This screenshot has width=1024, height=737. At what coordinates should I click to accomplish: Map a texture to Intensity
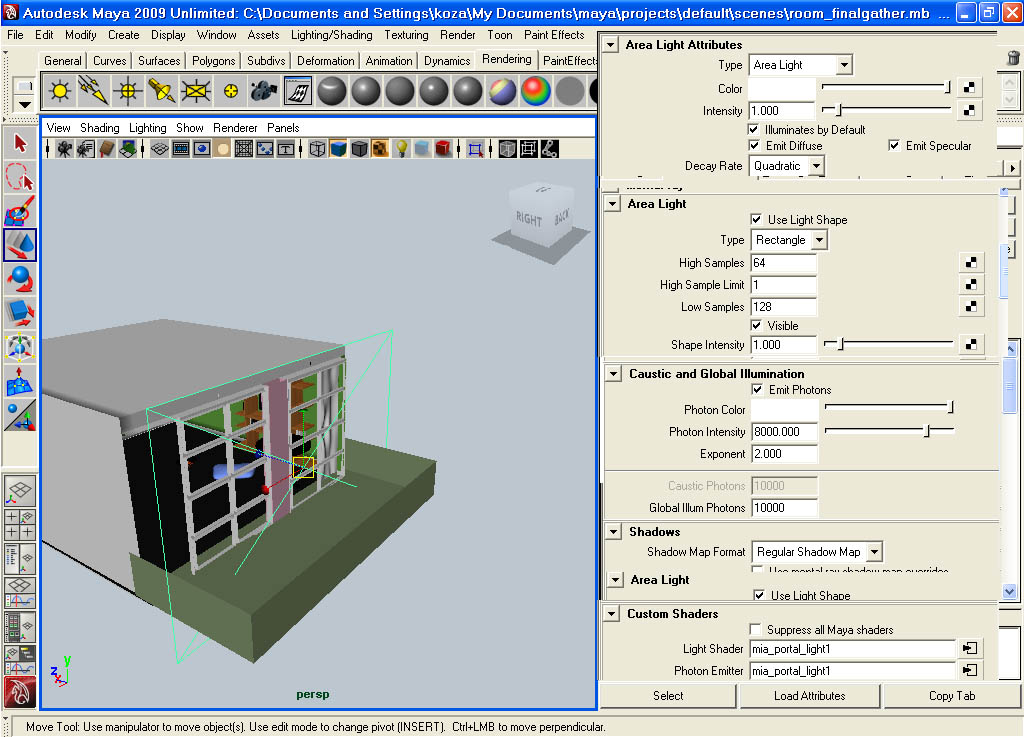[x=969, y=110]
